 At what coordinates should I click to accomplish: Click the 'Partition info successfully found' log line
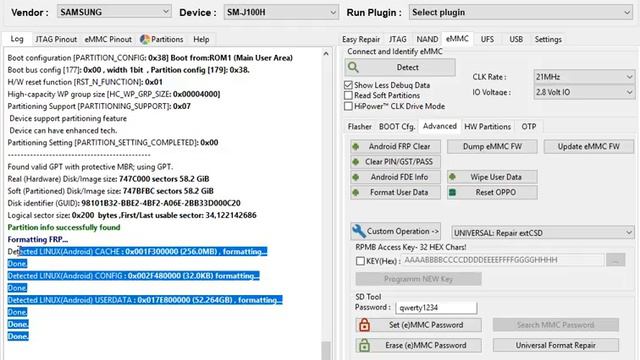tap(64, 227)
